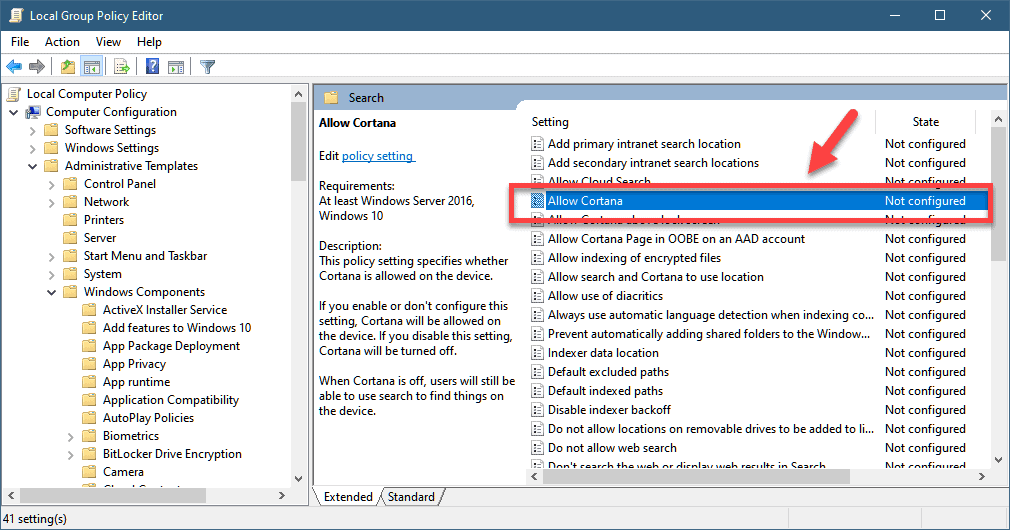Open the policy setting edit link

pyautogui.click(x=378, y=156)
